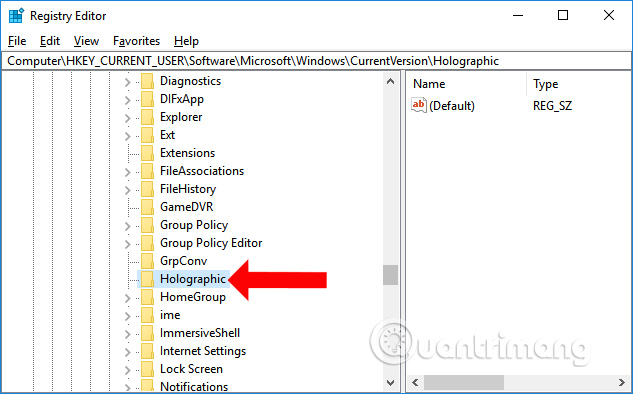Click the REG_SZ type cell
This screenshot has height=394, width=633.
click(x=552, y=106)
